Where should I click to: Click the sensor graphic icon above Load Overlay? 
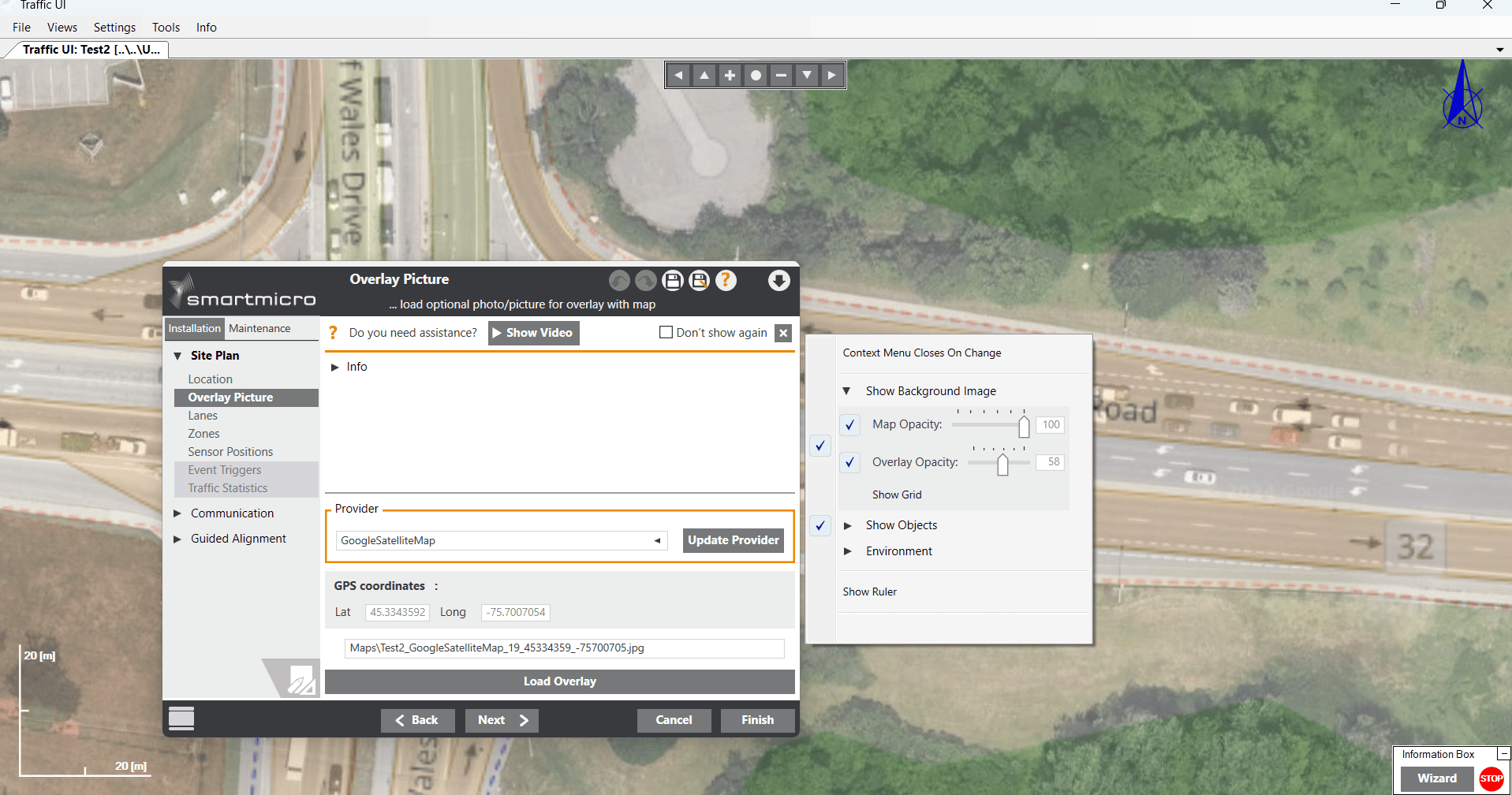click(301, 679)
